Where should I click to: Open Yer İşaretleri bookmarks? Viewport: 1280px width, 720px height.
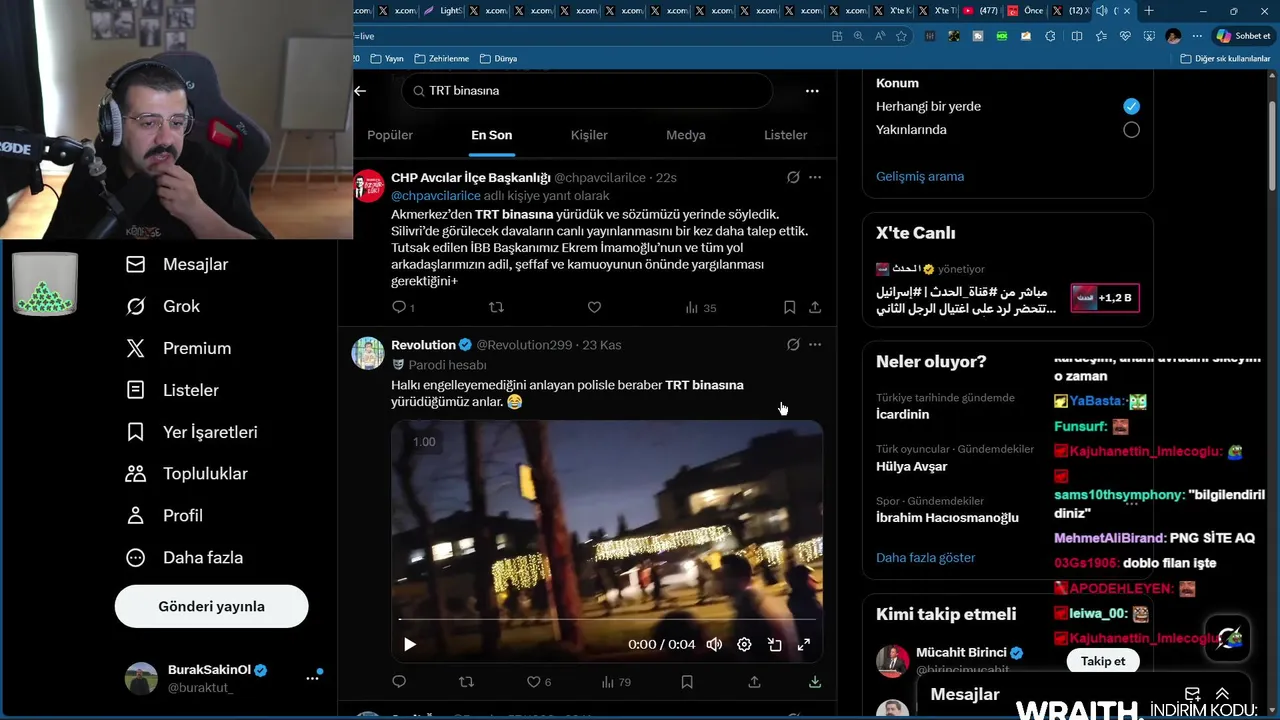point(191,432)
